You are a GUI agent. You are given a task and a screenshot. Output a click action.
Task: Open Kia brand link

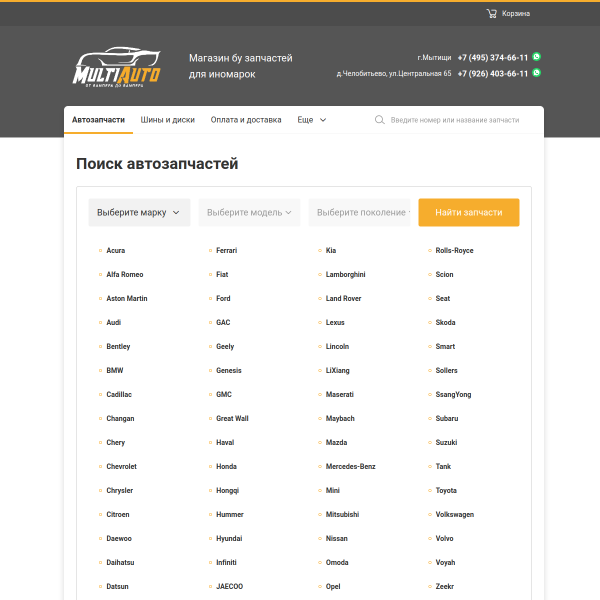pos(331,251)
